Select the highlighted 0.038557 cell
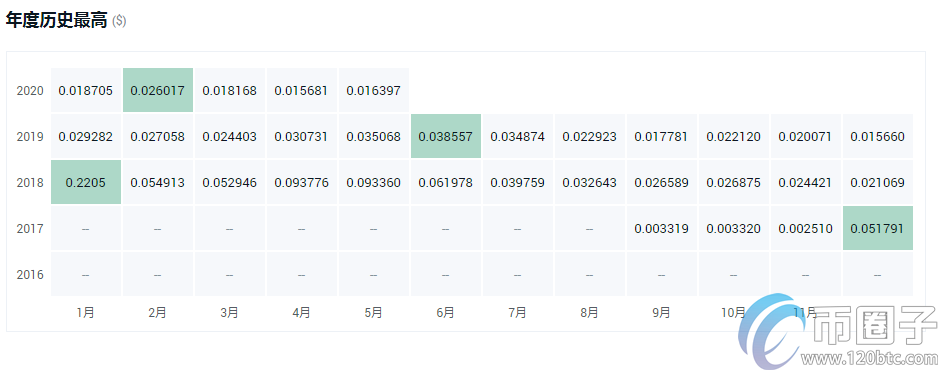The width and height of the screenshot is (938, 370). coord(446,136)
